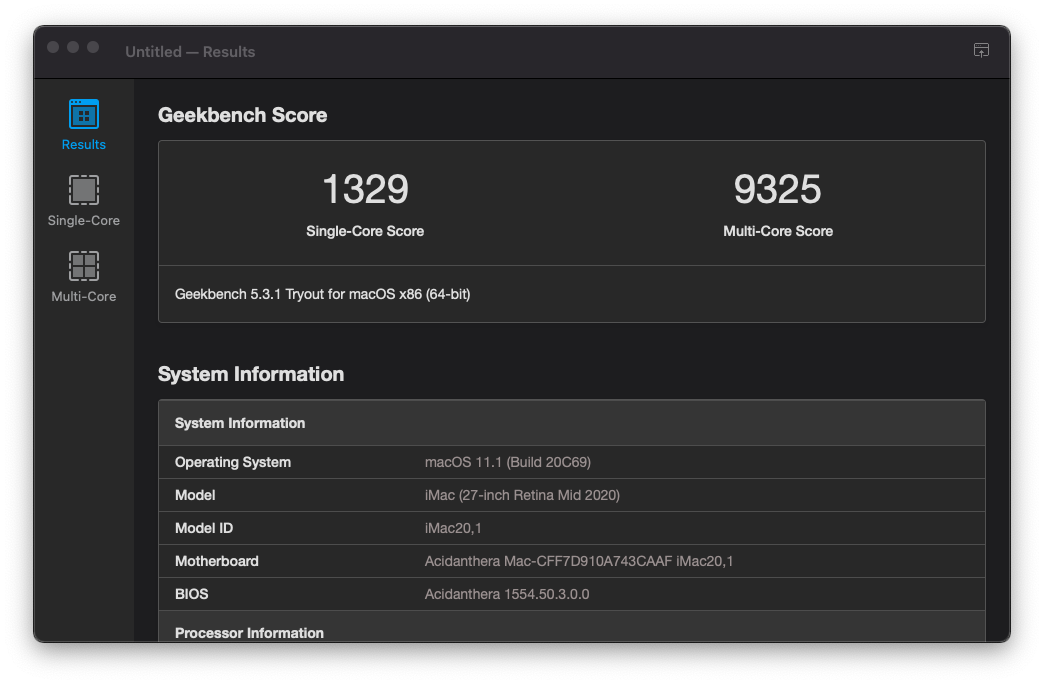Click the 'Single-Core Score' label
Image resolution: width=1044 pixels, height=684 pixels.
(x=365, y=231)
